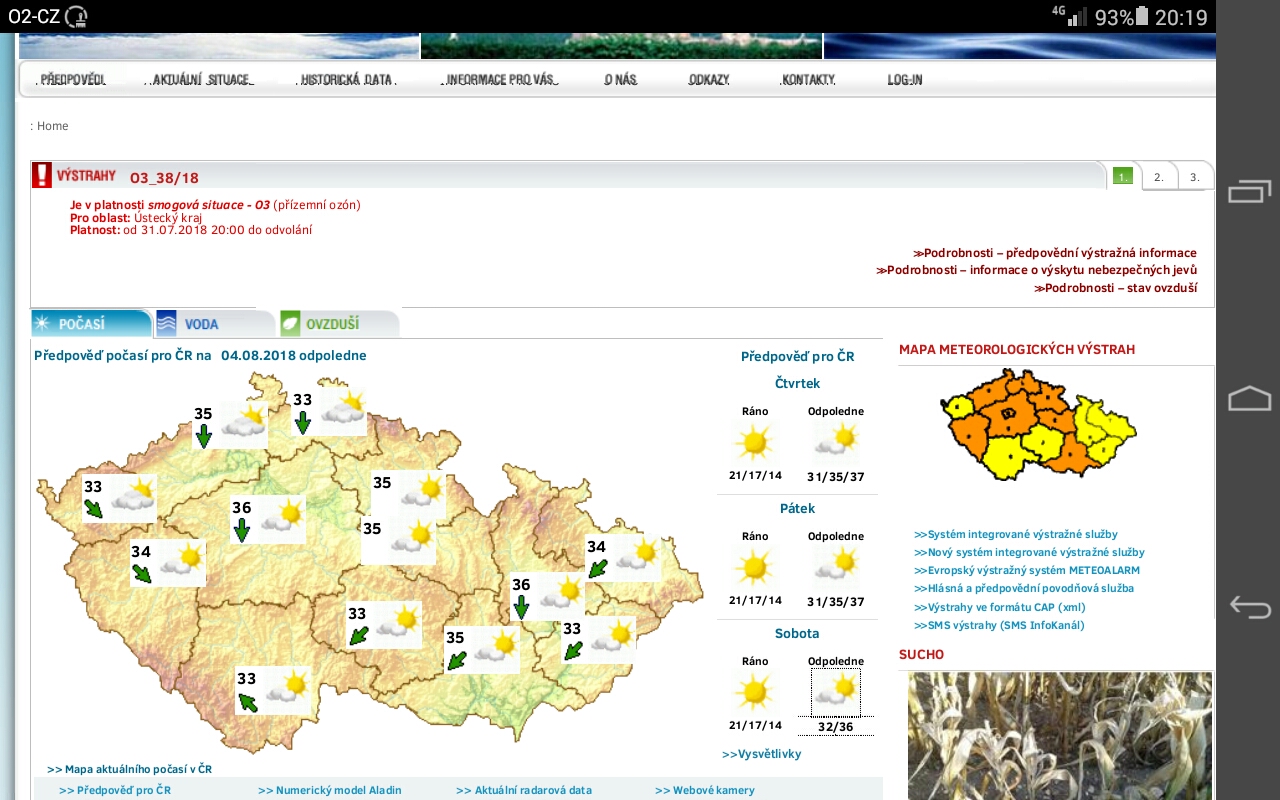The height and width of the screenshot is (800, 1280).
Task: Click Sobota afternoon temperature 32/36
Action: click(x=836, y=727)
